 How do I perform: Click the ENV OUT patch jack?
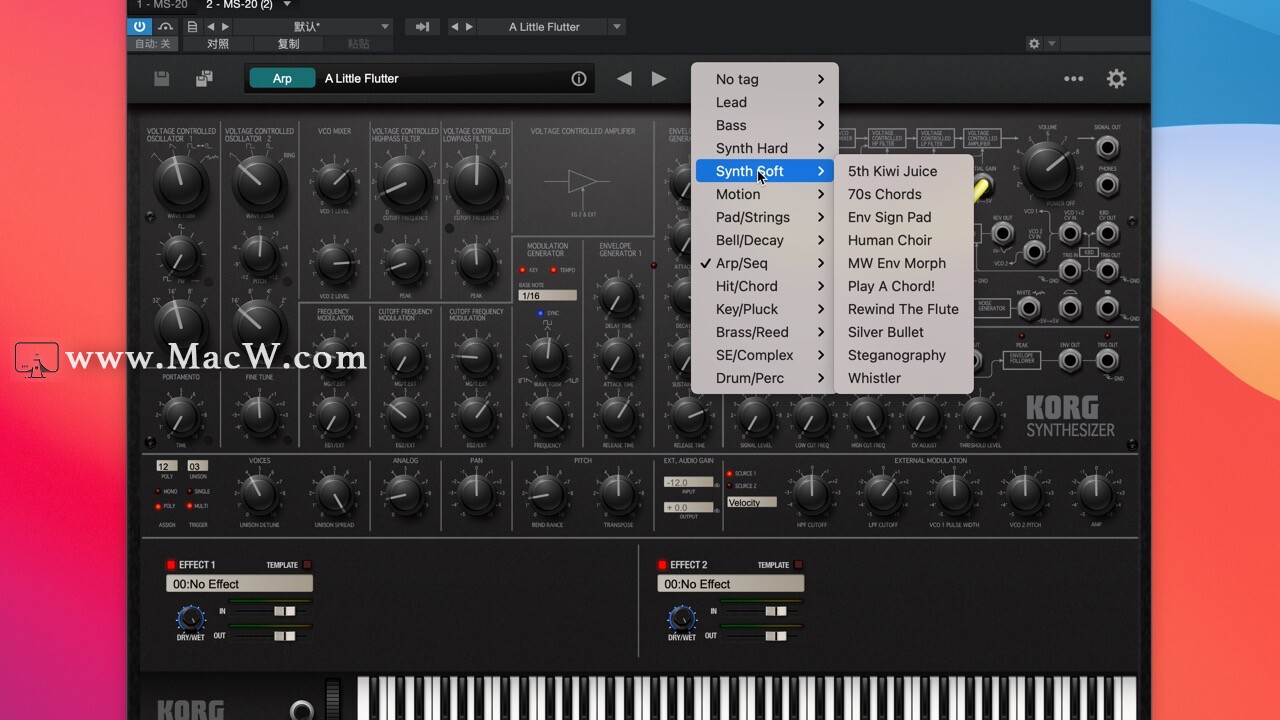point(1069,362)
